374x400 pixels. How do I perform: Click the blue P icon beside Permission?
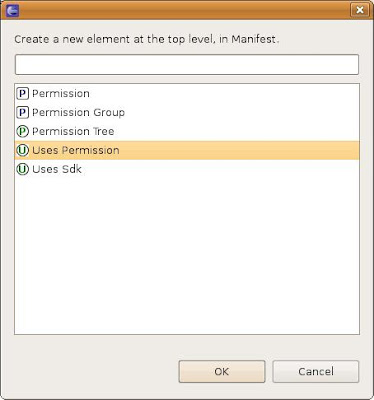coord(23,94)
